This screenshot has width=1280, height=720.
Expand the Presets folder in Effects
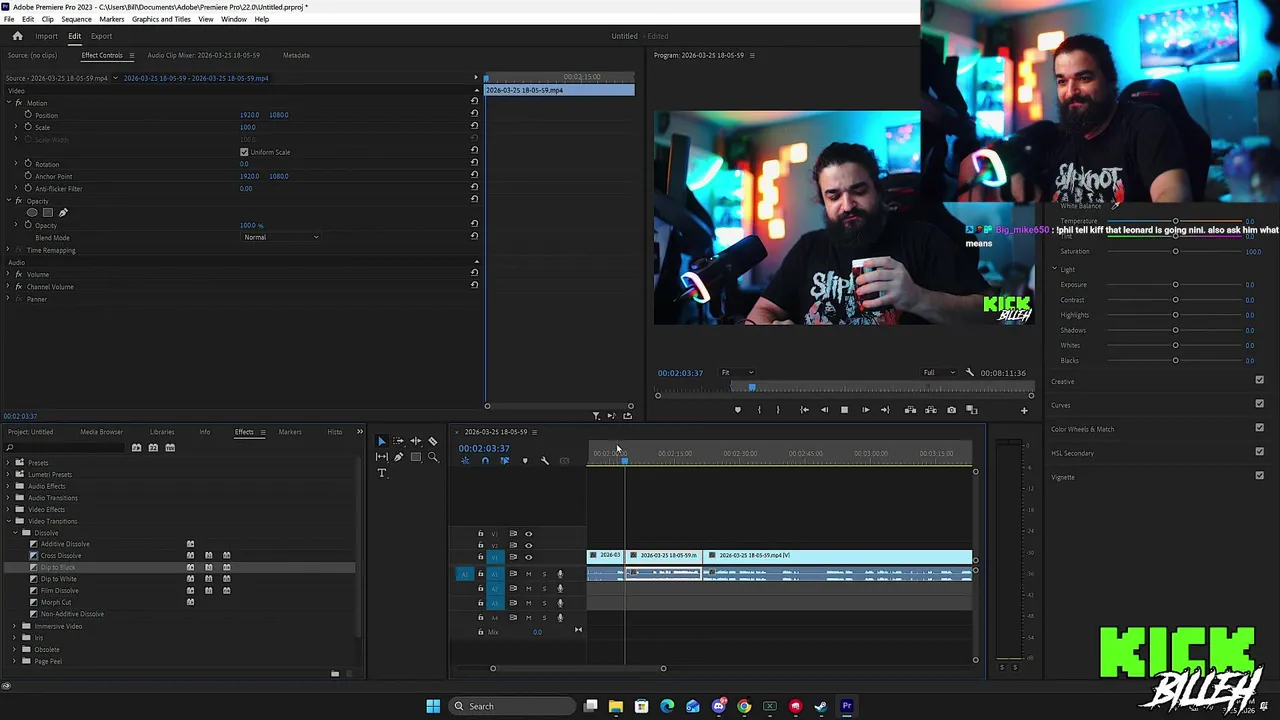click(9, 463)
